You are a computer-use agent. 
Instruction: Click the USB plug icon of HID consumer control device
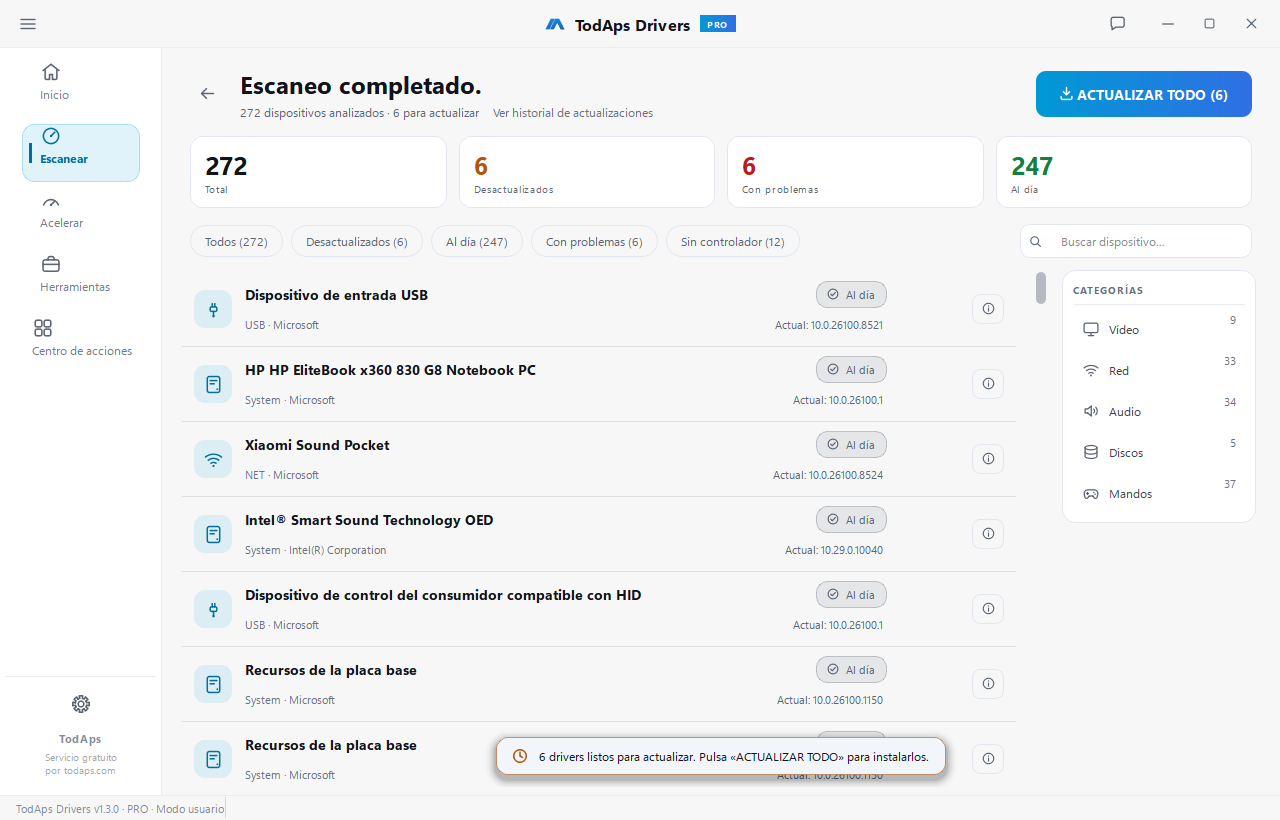pos(213,610)
